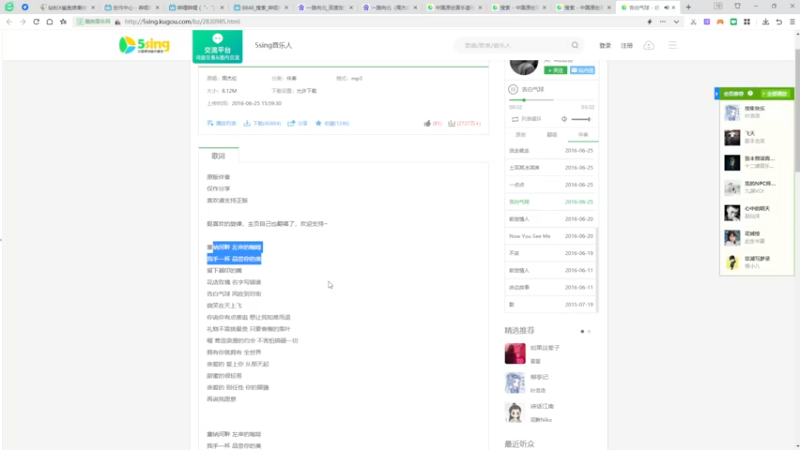Click the thumbs-up like icon
The width and height of the screenshot is (800, 450).
point(427,123)
